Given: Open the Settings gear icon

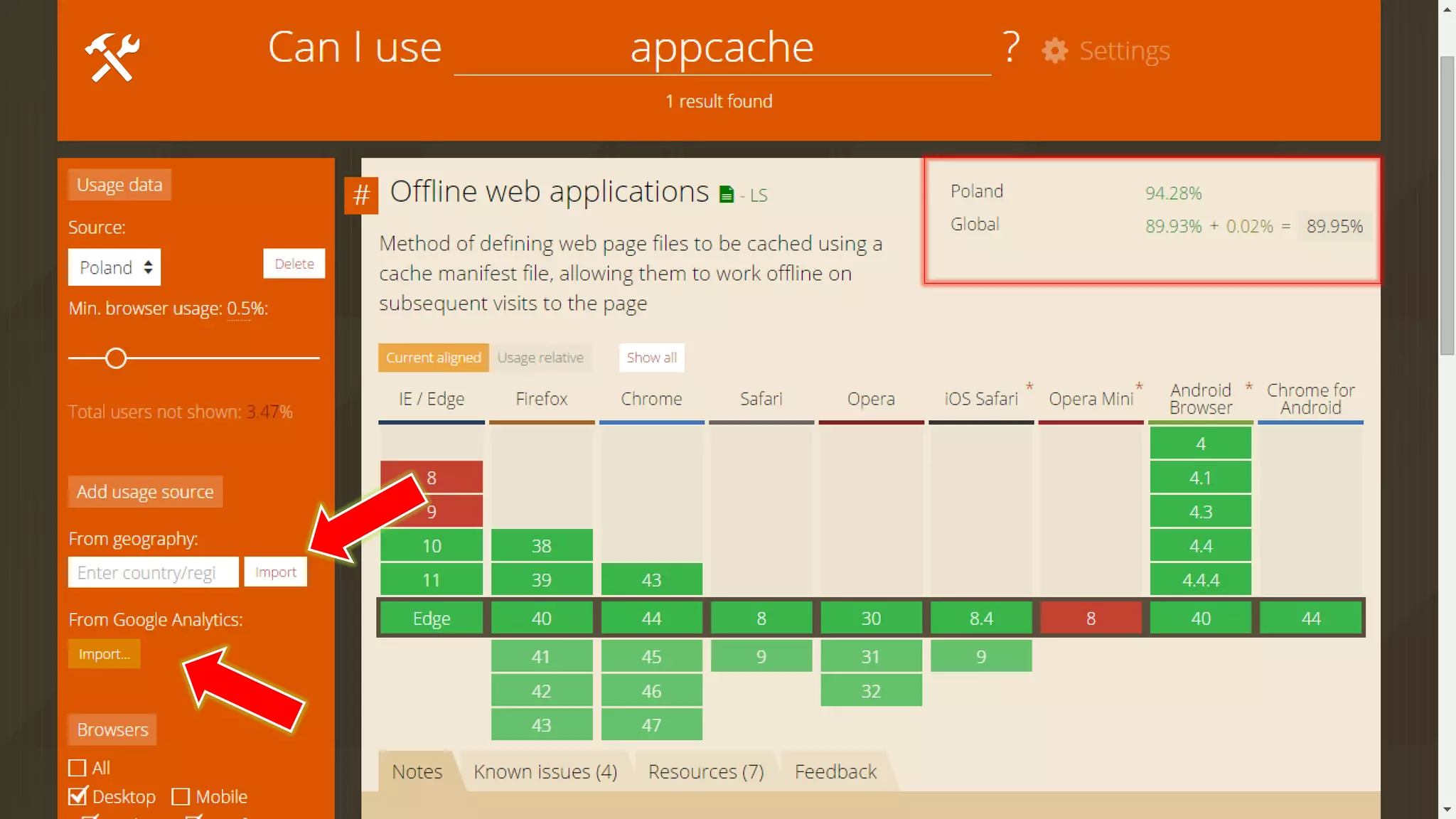Looking at the screenshot, I should coord(1054,50).
